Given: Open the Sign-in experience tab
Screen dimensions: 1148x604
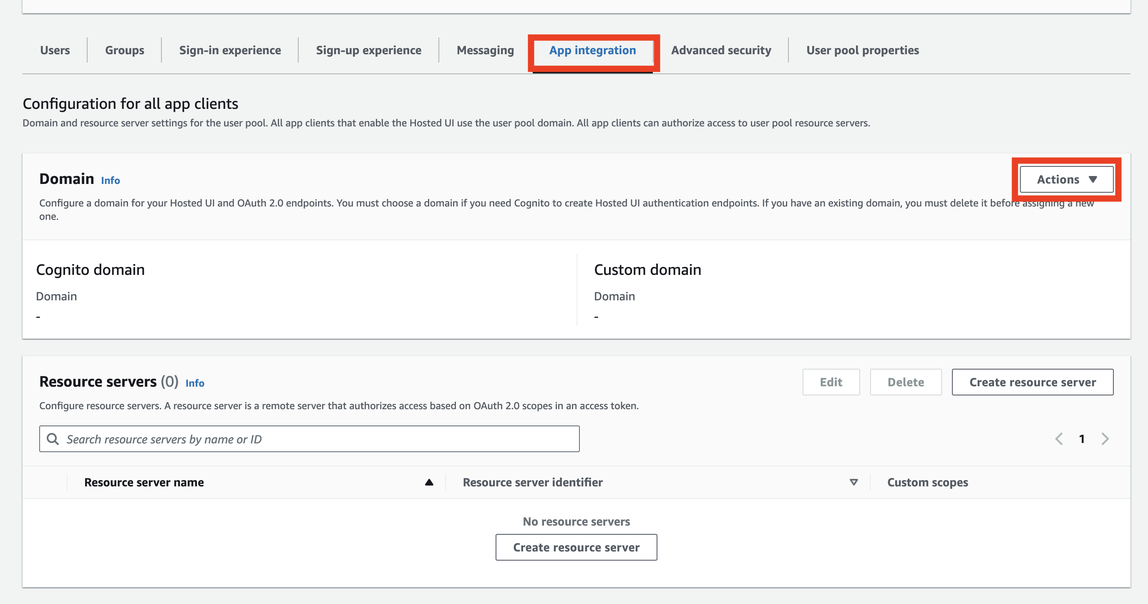Looking at the screenshot, I should coord(229,49).
